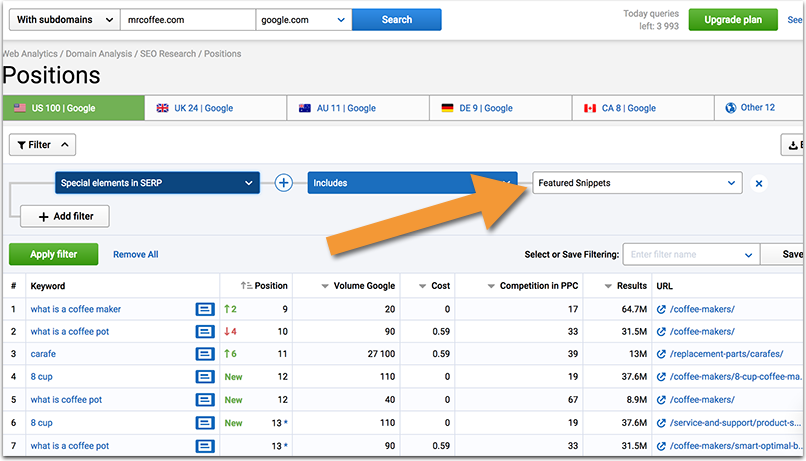The height and width of the screenshot is (461, 806).
Task: Click the featured snippet icon for 'carafe'
Action: click(x=204, y=354)
